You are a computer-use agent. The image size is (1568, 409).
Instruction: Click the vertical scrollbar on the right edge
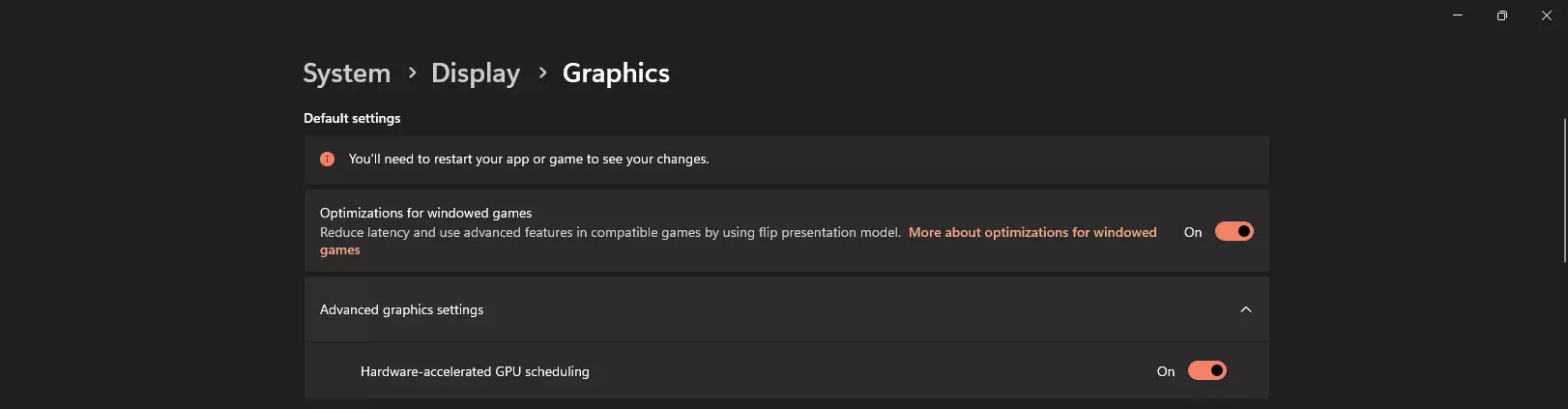pyautogui.click(x=1564, y=190)
